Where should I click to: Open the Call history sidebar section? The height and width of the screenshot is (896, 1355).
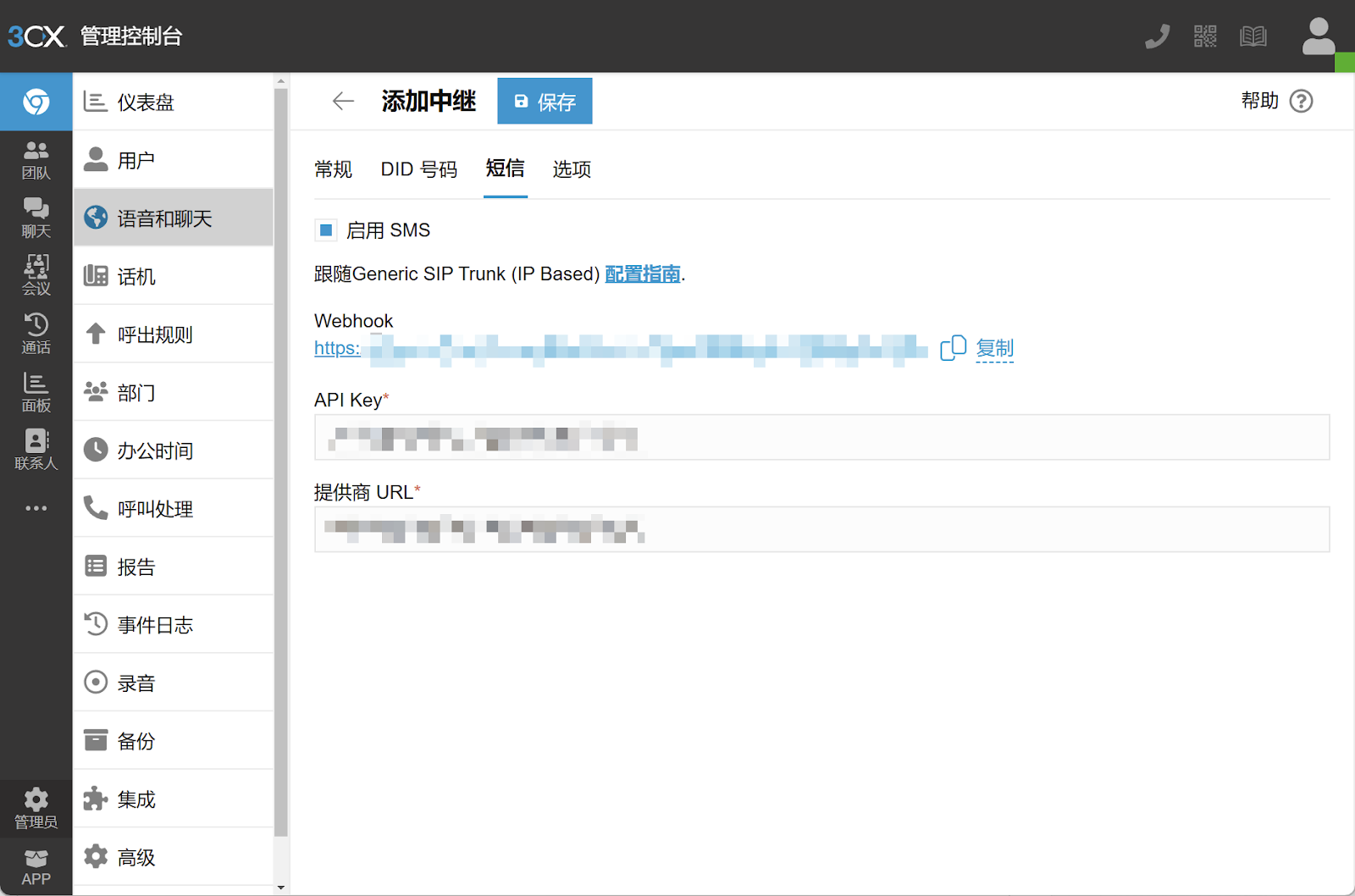tap(36, 334)
